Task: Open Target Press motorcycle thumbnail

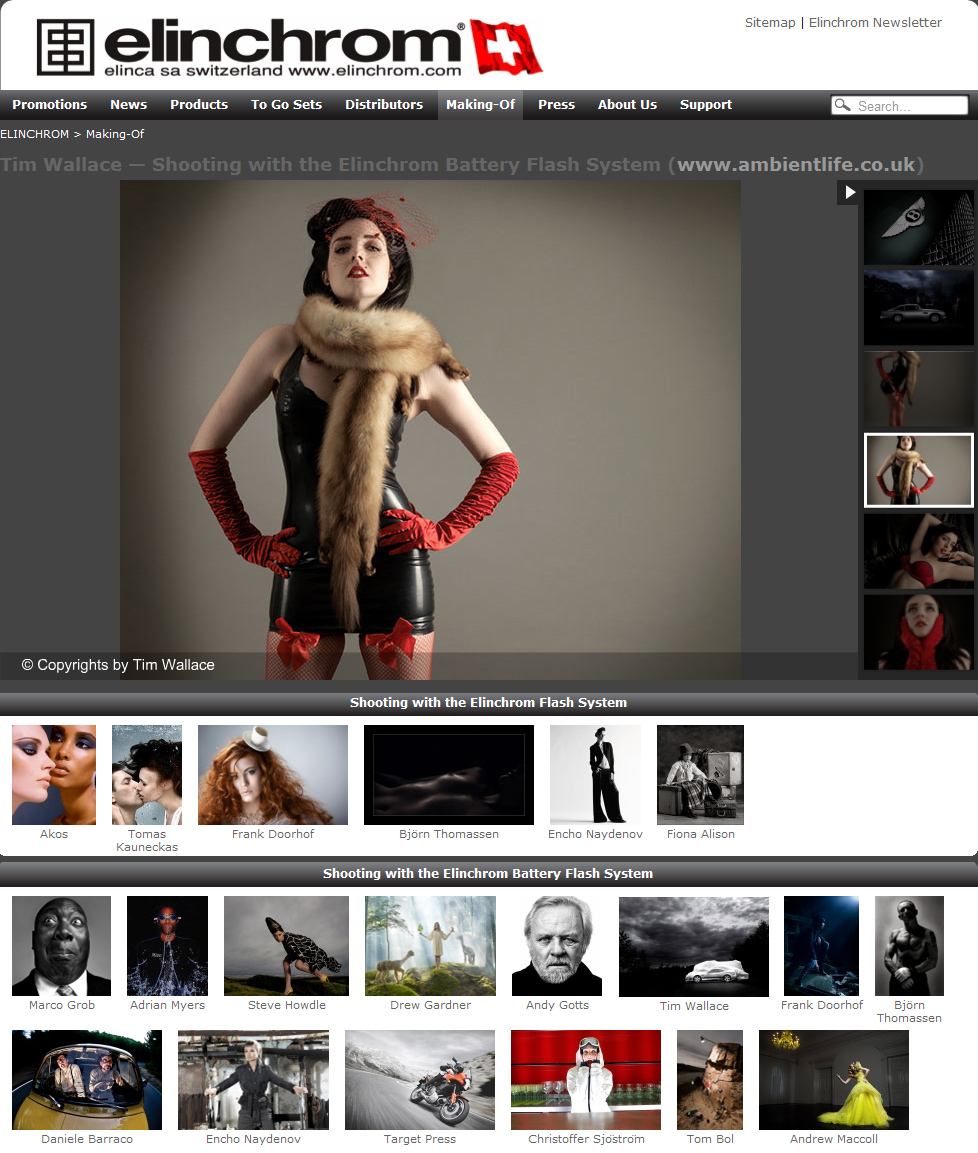Action: 420,1079
